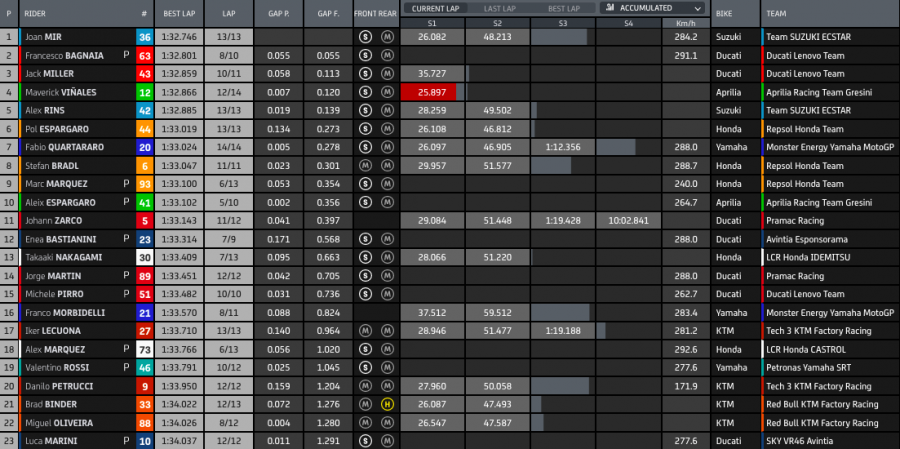The width and height of the screenshot is (900, 449).
Task: Click the Km/h column header
Action: pos(684,21)
